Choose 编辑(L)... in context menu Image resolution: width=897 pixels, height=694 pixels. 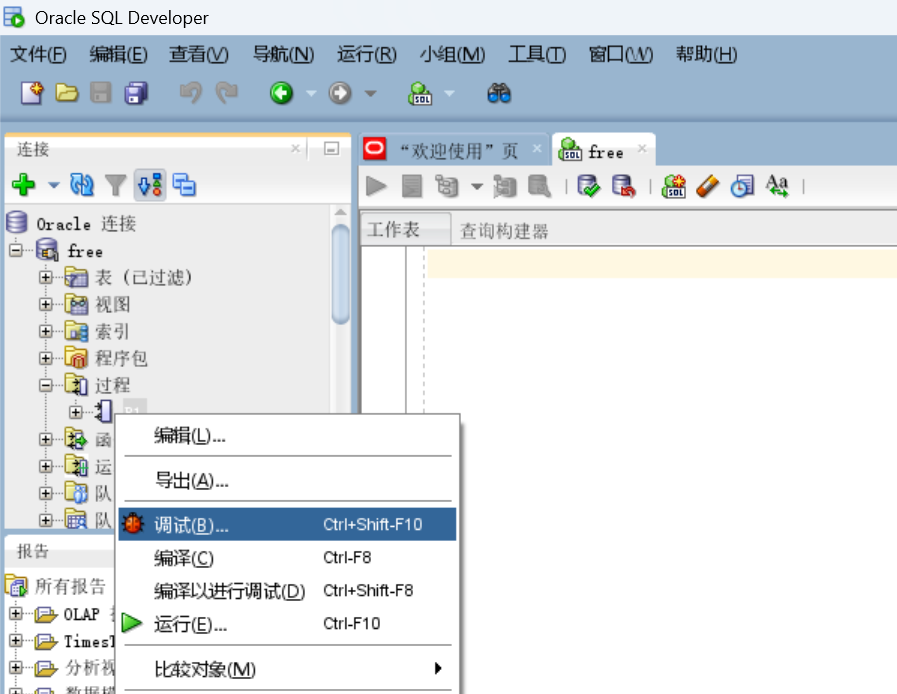tap(287, 435)
